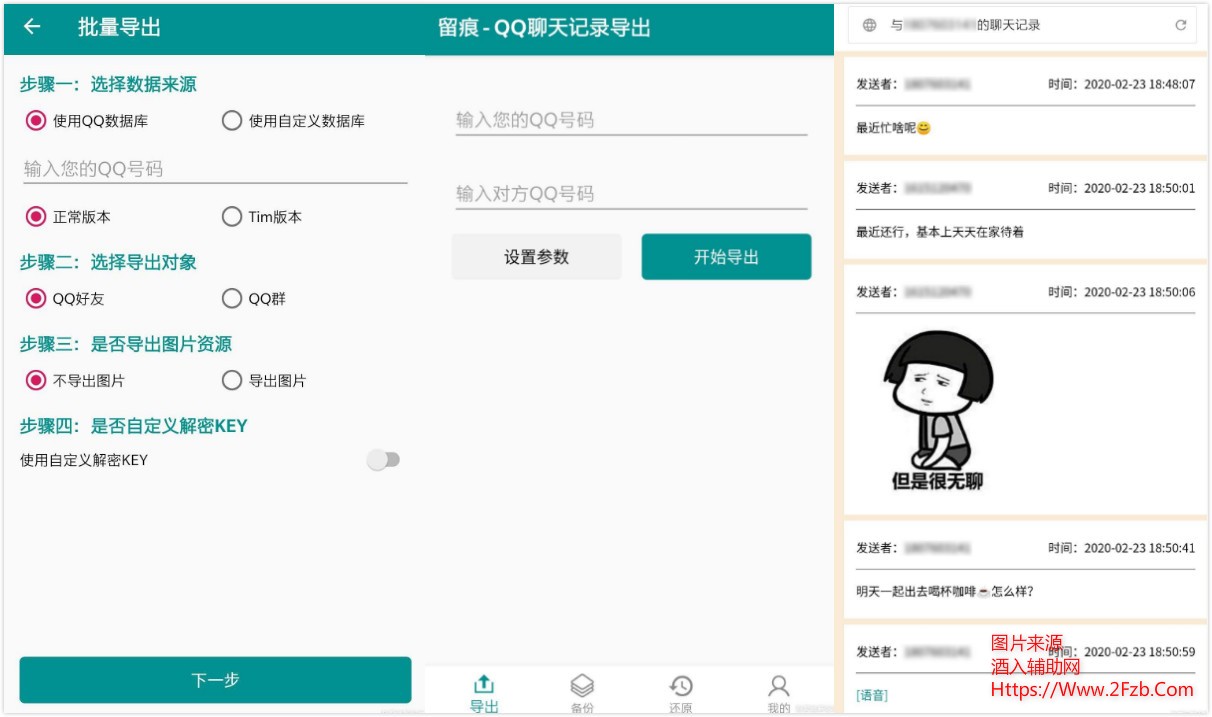1212x717 pixels.
Task: Click the message 最近忙啥呢
Action: 894,128
